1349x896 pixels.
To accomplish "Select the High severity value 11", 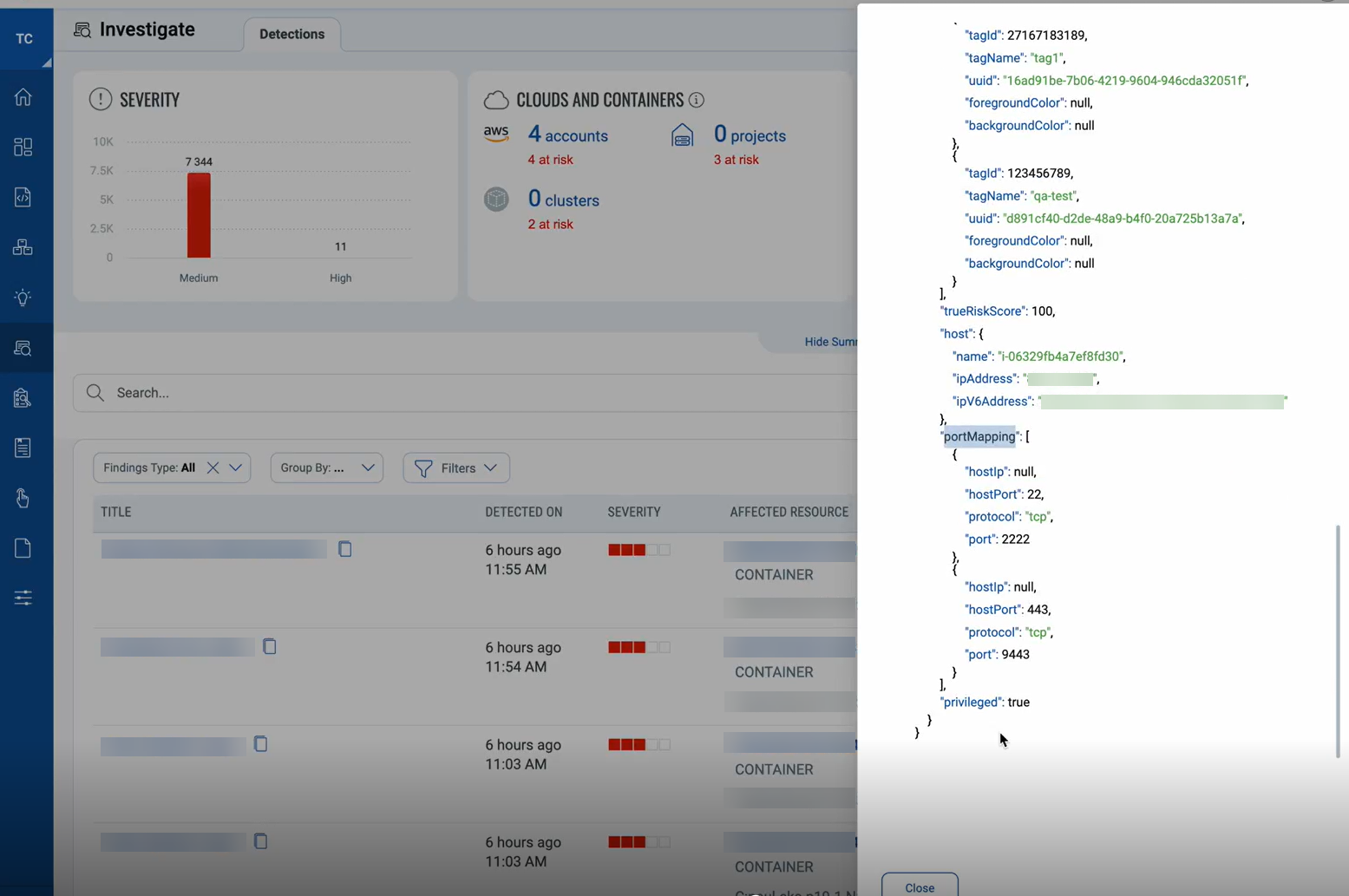I will (341, 247).
